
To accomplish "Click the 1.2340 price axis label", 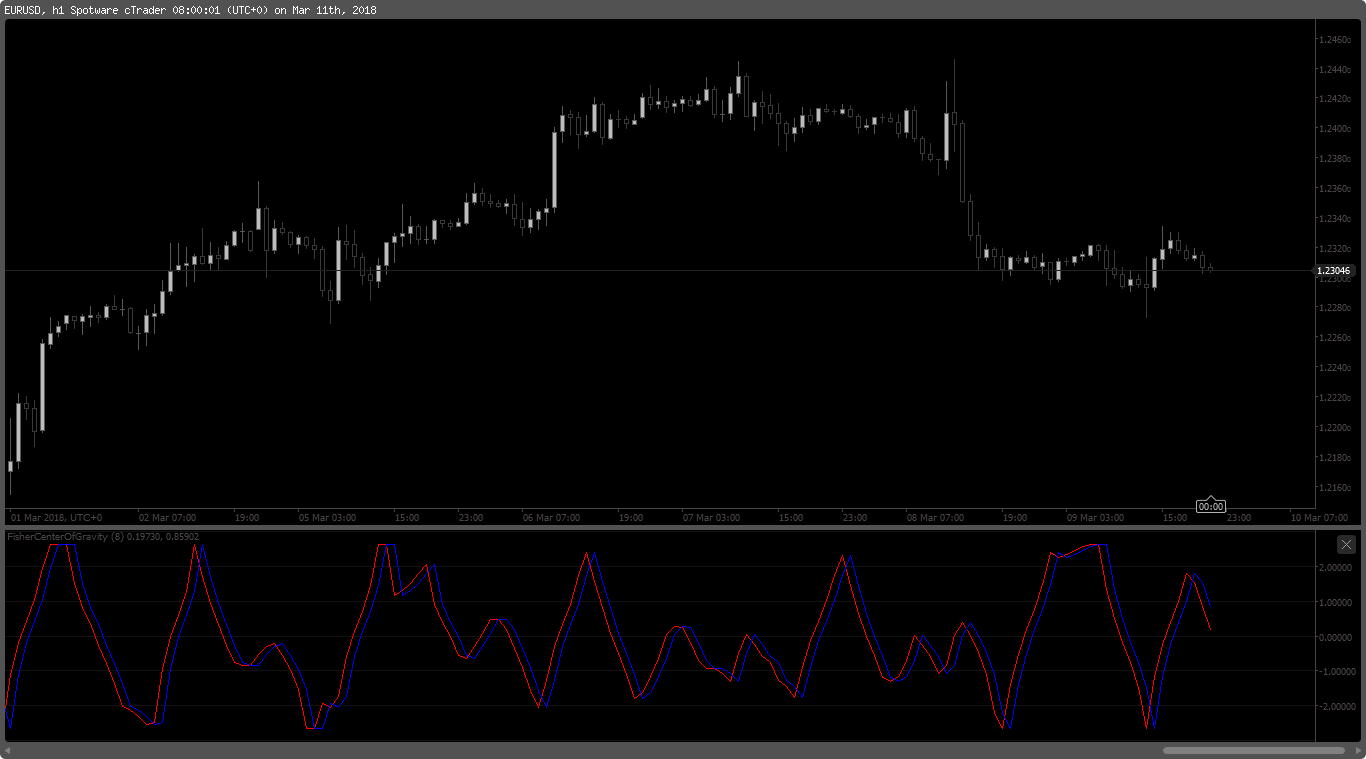I will click(x=1334, y=219).
